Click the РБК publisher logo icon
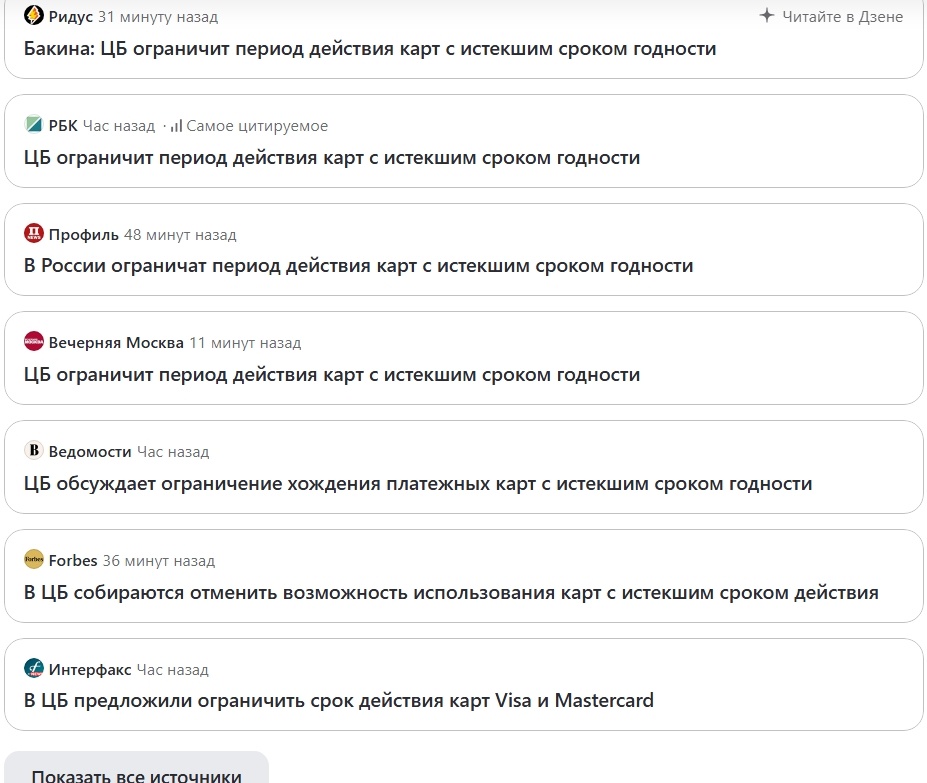927x783 pixels. point(33,126)
